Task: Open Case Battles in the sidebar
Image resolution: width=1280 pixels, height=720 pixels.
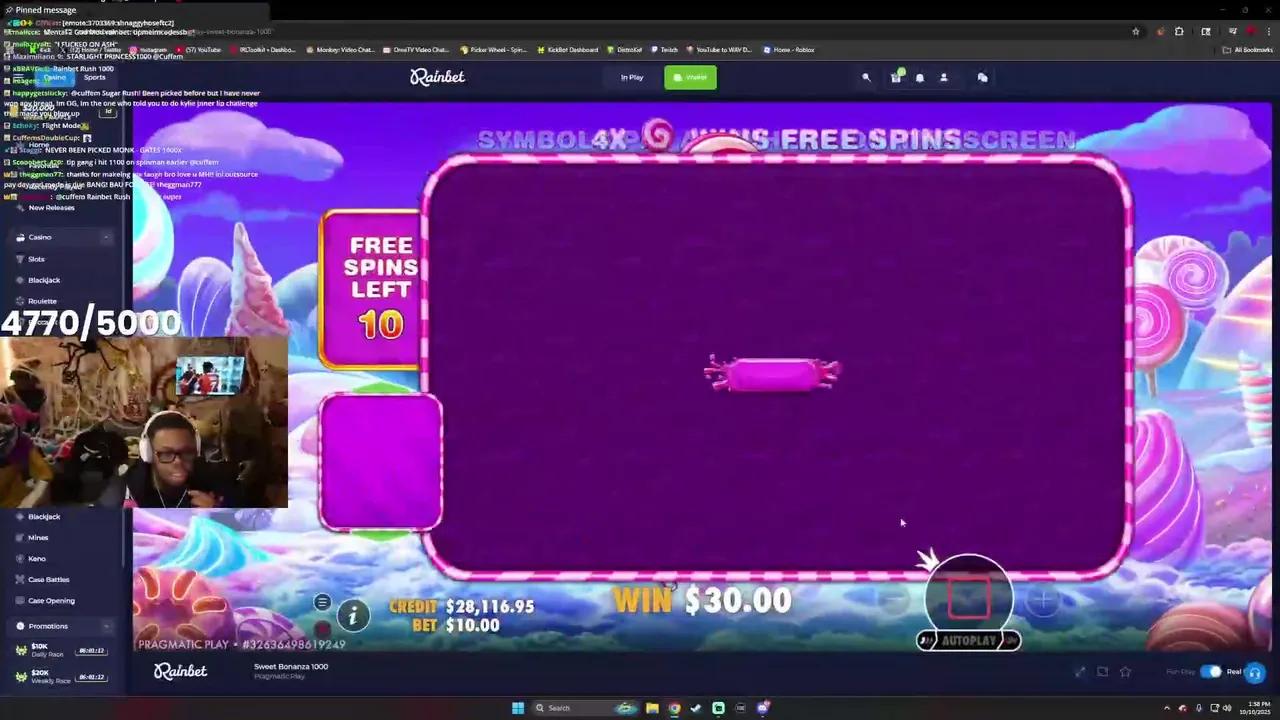Action: coord(49,580)
